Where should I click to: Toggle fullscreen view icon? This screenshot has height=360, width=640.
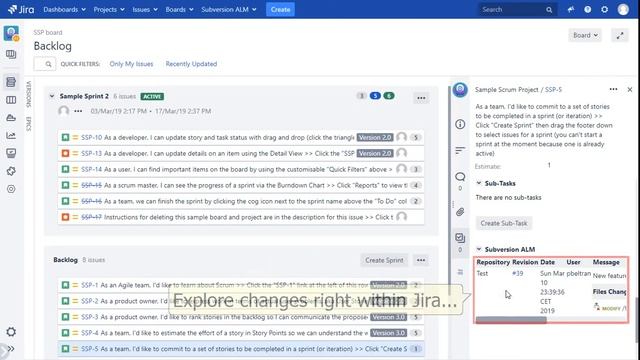pyautogui.click(x=620, y=36)
